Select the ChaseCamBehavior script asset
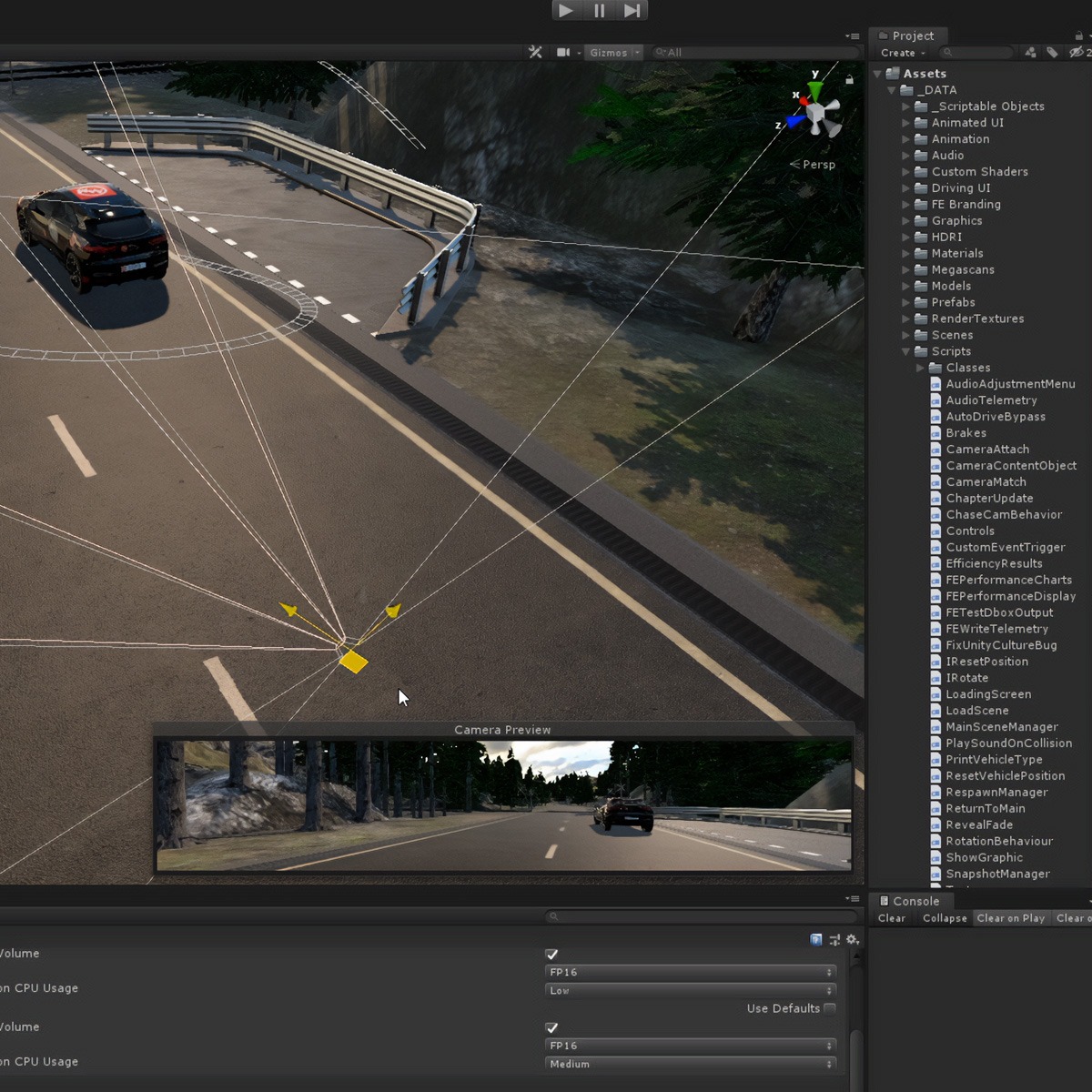The height and width of the screenshot is (1092, 1092). (x=1006, y=514)
